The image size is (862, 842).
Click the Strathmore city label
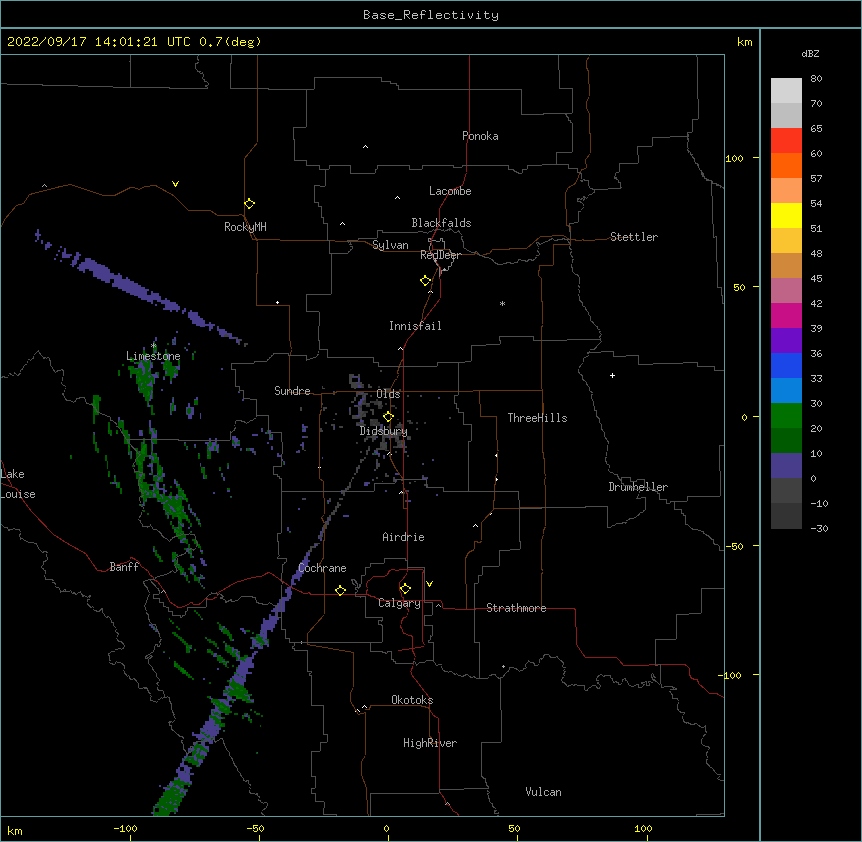click(516, 608)
